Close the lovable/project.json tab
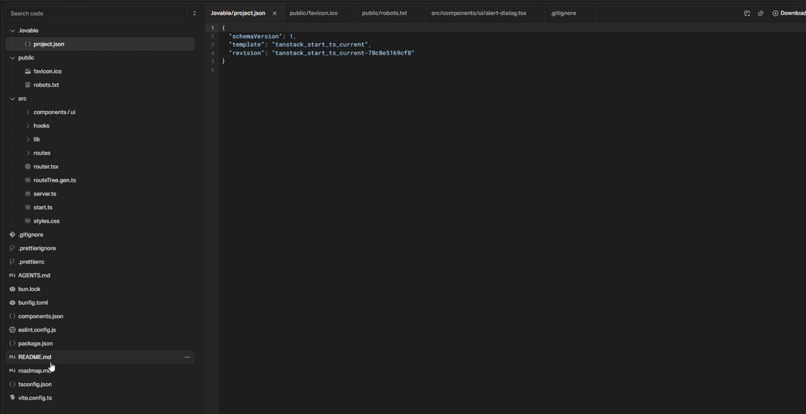Screen dimensions: 806x414 [274, 13]
